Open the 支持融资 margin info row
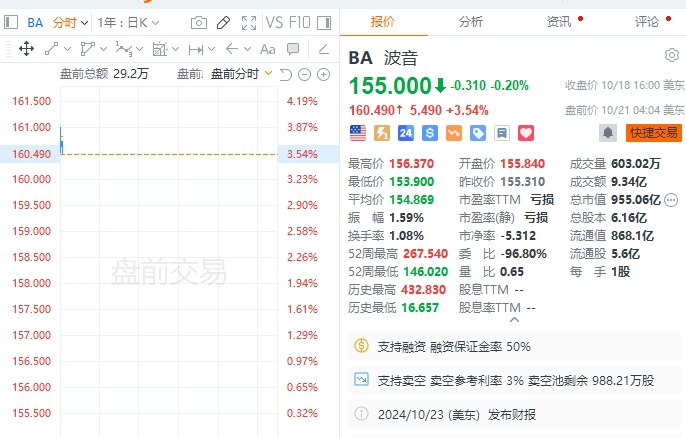The image size is (686, 437). (514, 347)
